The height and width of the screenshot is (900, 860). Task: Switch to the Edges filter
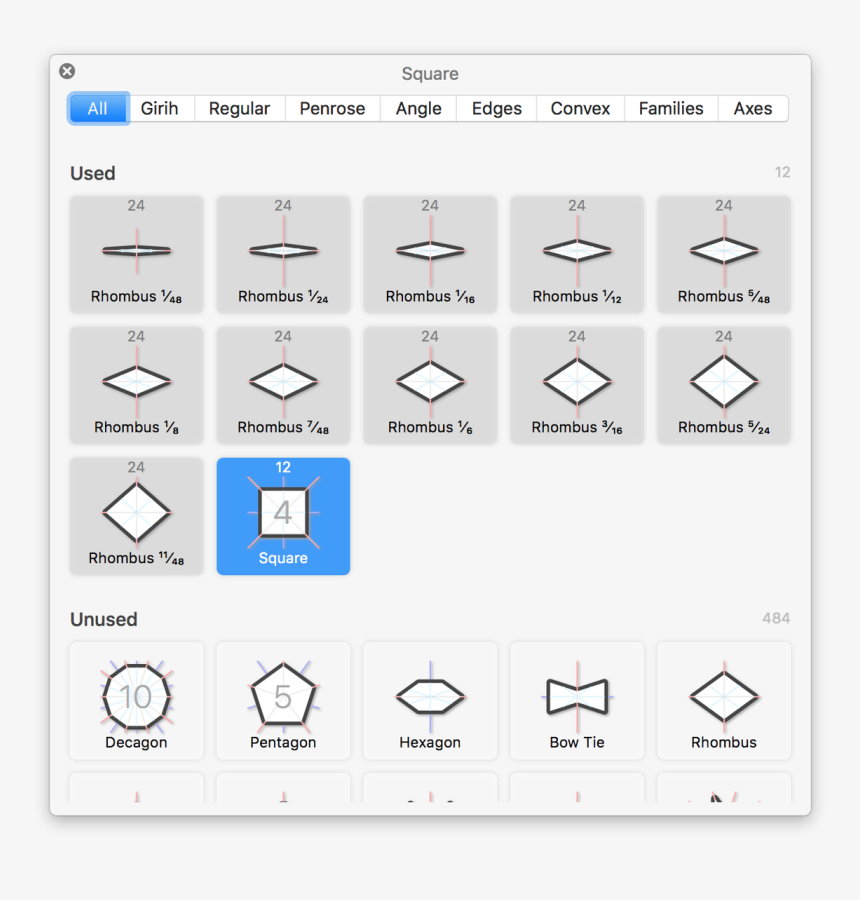pos(496,108)
